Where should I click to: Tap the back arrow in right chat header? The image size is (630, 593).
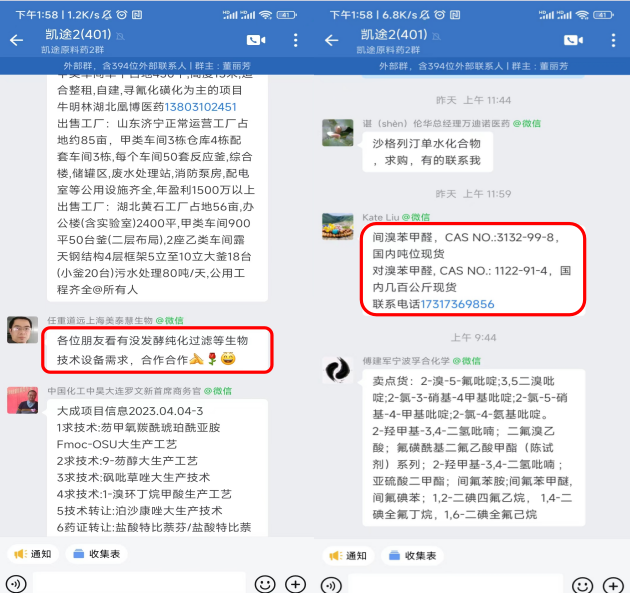[x=331, y=40]
